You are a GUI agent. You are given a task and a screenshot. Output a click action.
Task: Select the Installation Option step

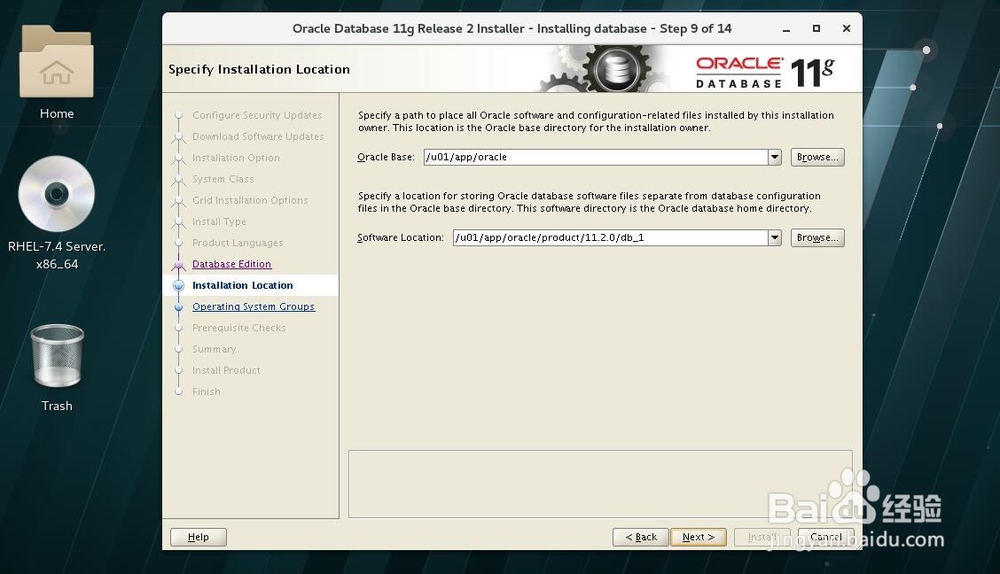[x=236, y=158]
